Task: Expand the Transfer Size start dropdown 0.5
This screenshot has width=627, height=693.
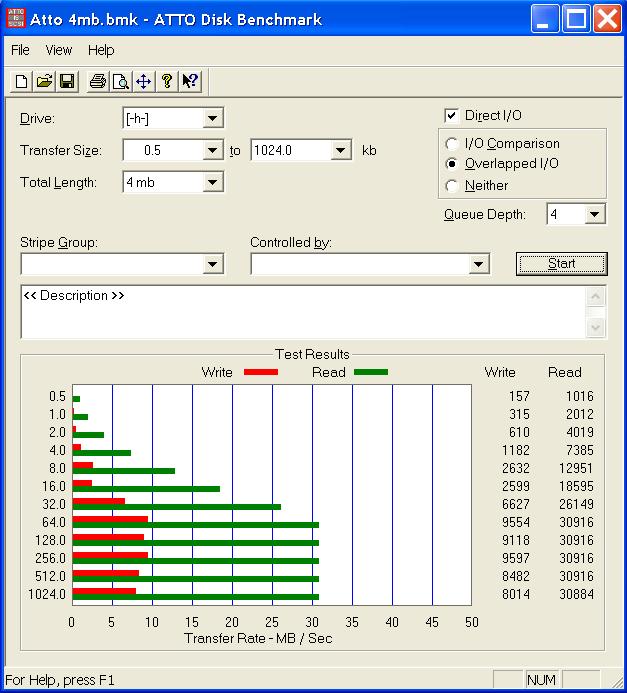Action: point(213,150)
